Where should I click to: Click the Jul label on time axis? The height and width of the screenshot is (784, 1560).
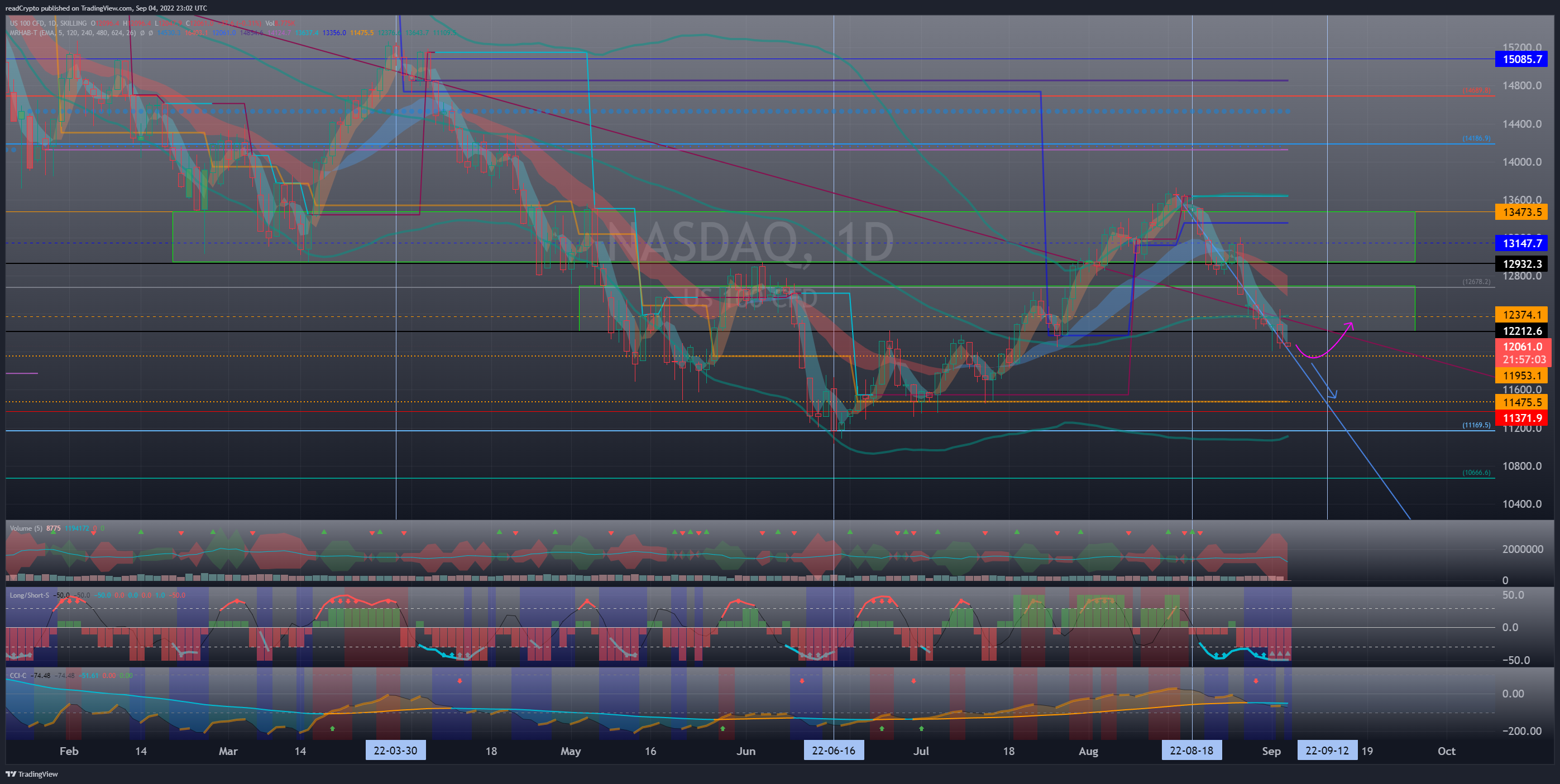921,751
